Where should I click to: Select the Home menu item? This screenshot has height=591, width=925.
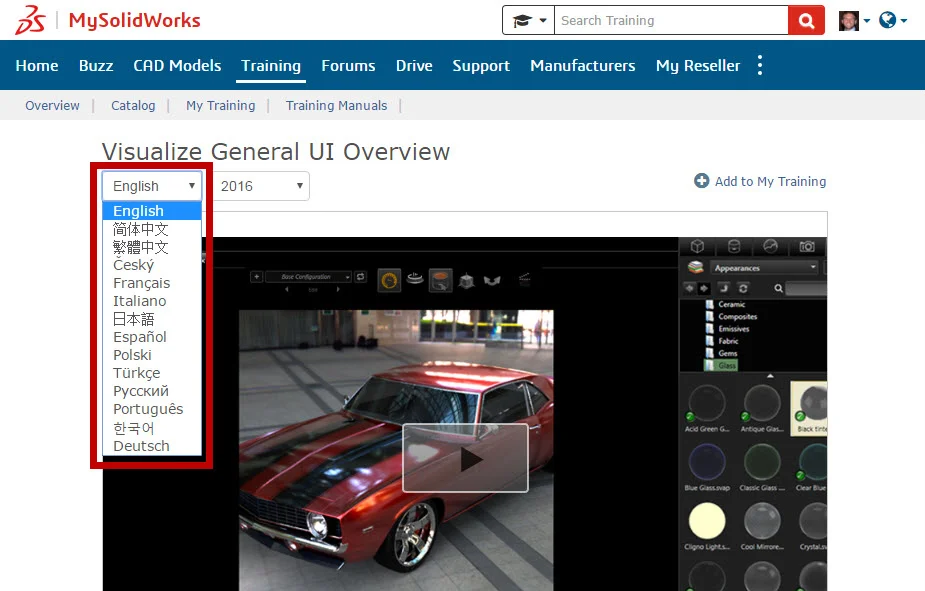coord(37,65)
